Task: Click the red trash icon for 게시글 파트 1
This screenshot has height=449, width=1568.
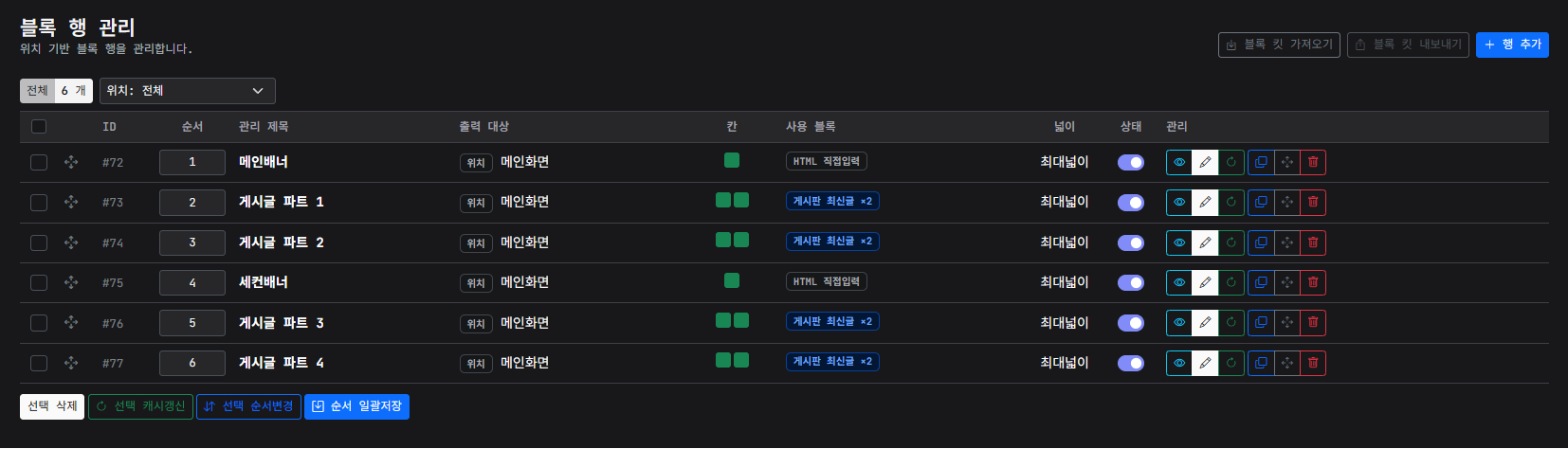Action: (1313, 202)
